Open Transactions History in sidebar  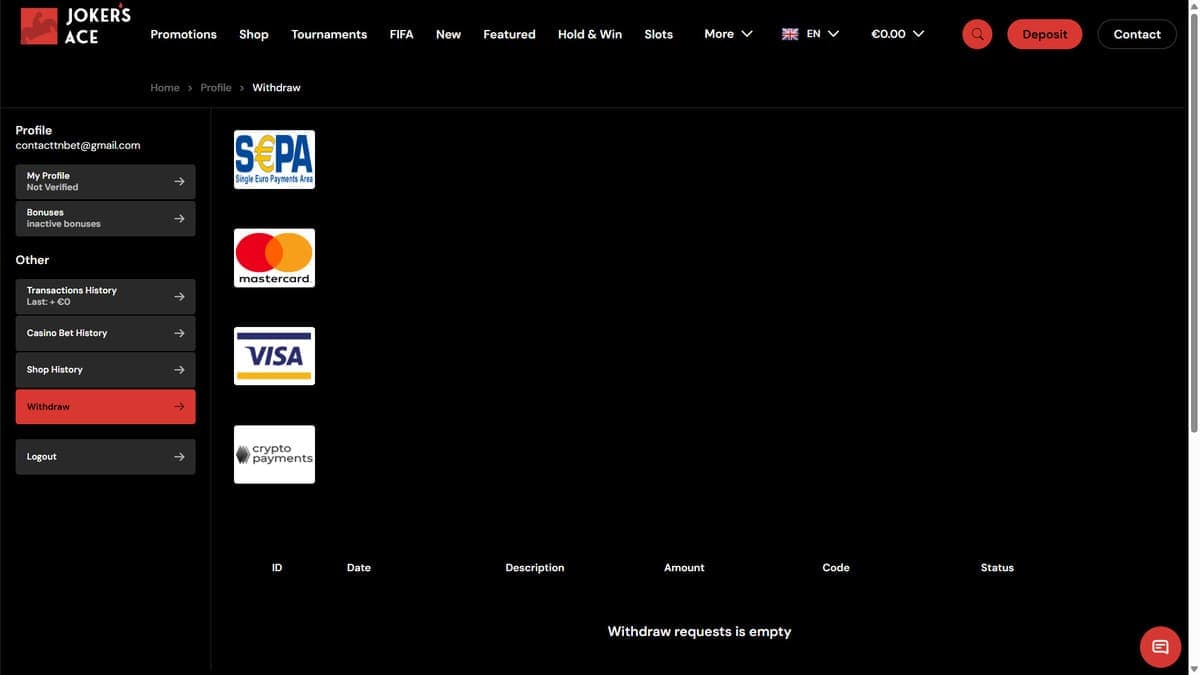coord(105,296)
